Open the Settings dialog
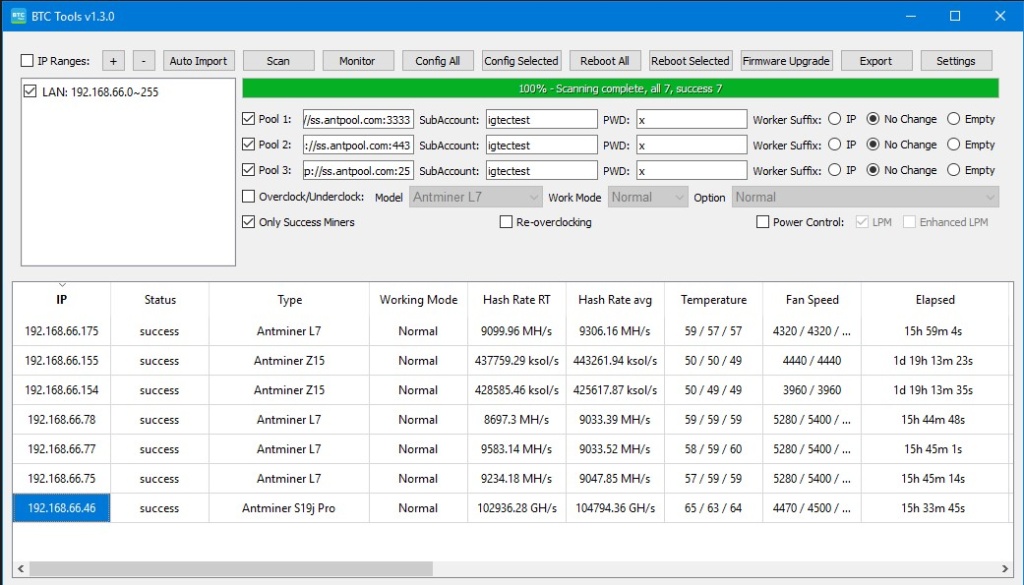 tap(956, 61)
